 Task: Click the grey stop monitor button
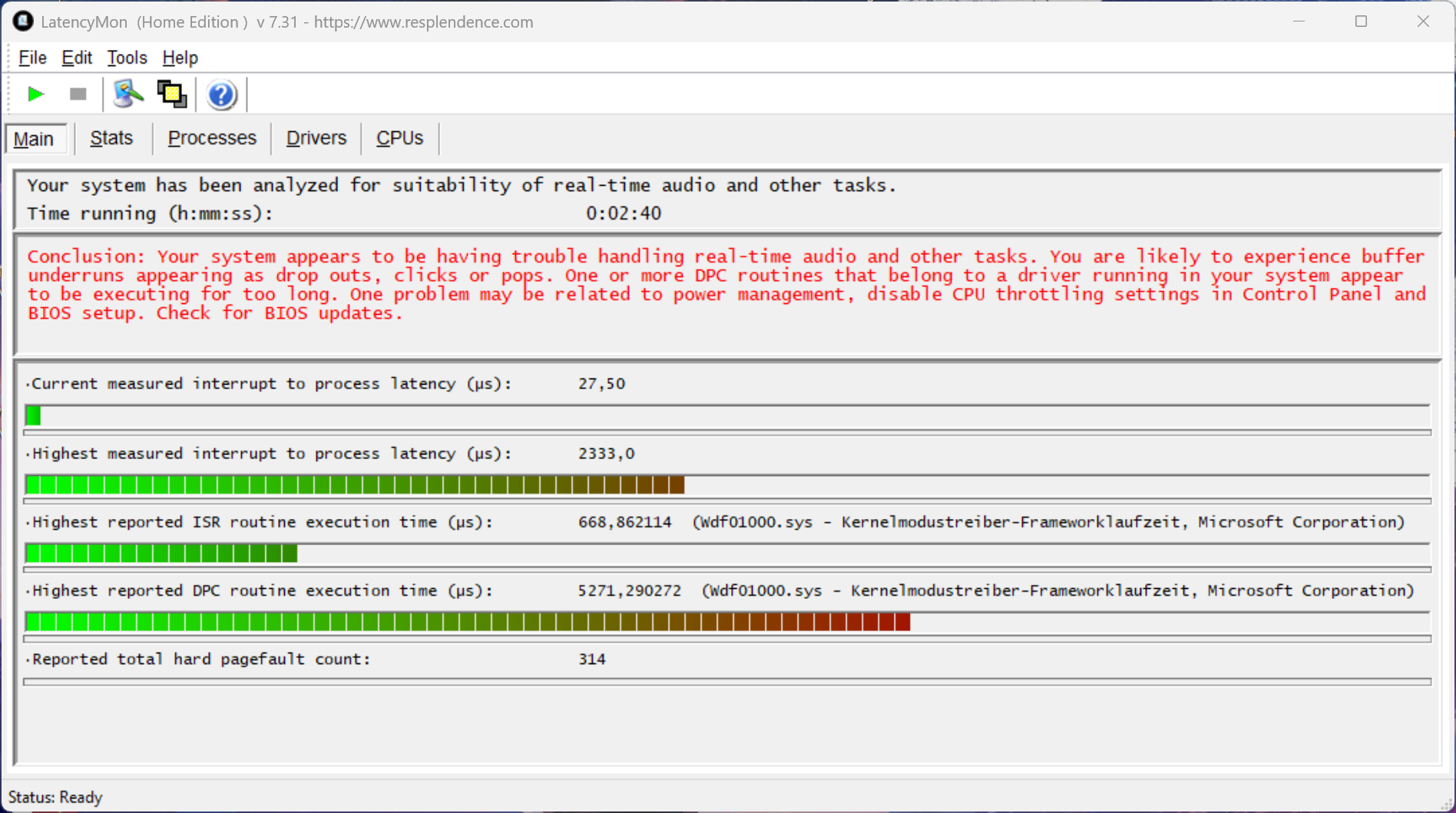tap(78, 94)
